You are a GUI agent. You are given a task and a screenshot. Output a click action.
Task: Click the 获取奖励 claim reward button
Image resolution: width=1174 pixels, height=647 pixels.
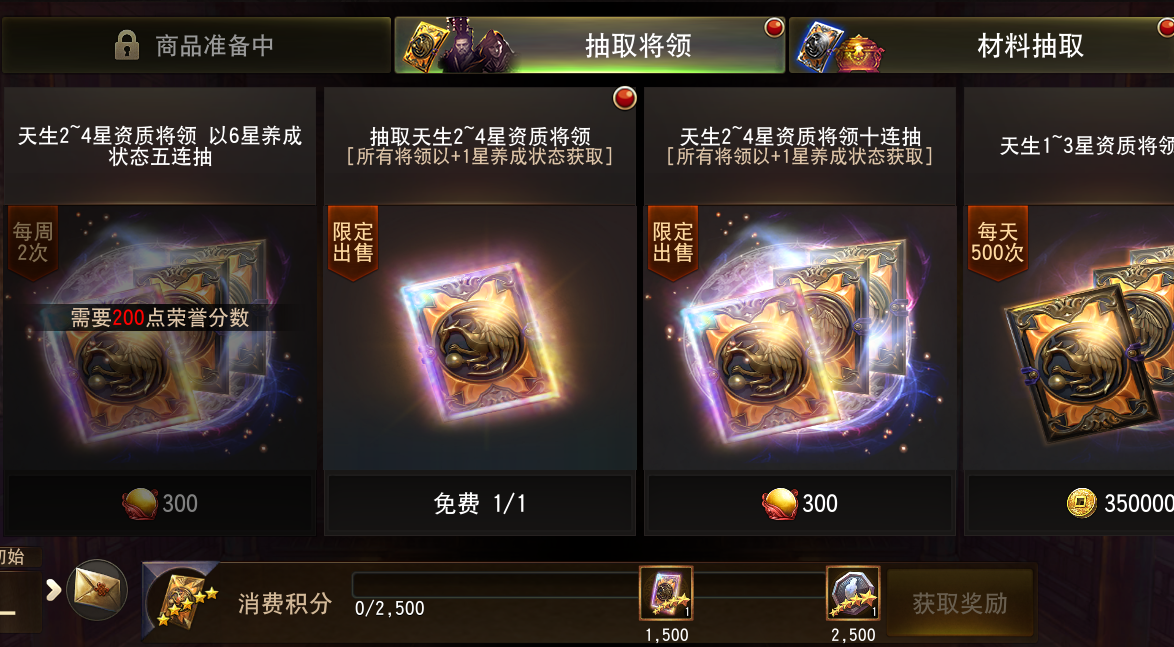point(960,603)
